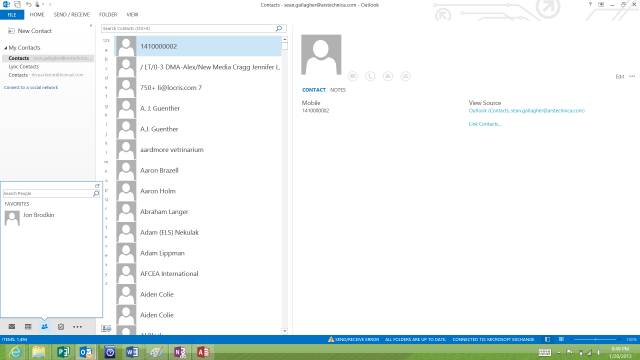Collapse the My Contacts group
This screenshot has height=360, width=640.
6,48
